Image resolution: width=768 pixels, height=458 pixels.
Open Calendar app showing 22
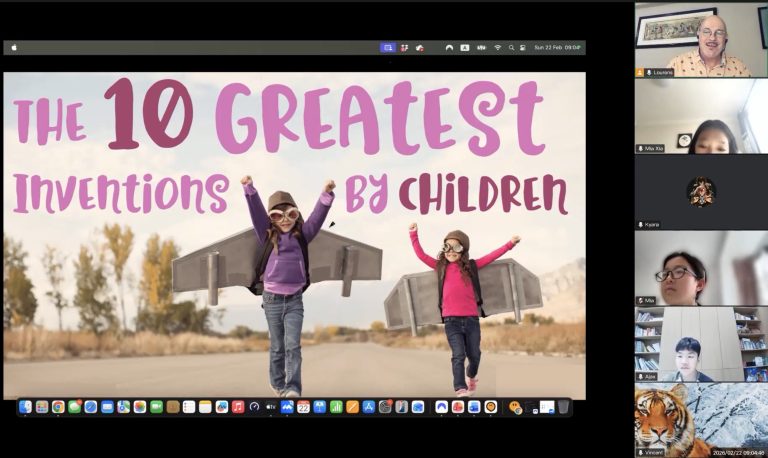303,407
